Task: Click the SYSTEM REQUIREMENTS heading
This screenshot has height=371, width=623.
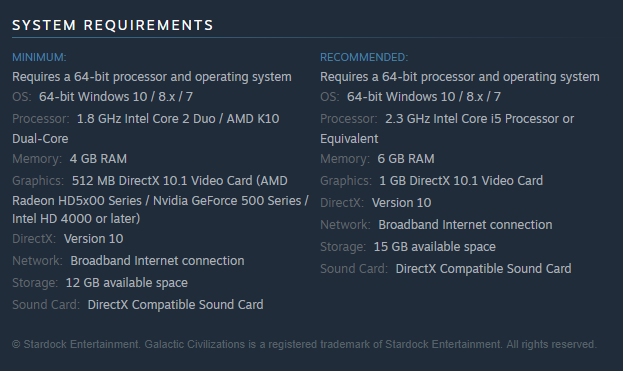Action: pos(113,25)
